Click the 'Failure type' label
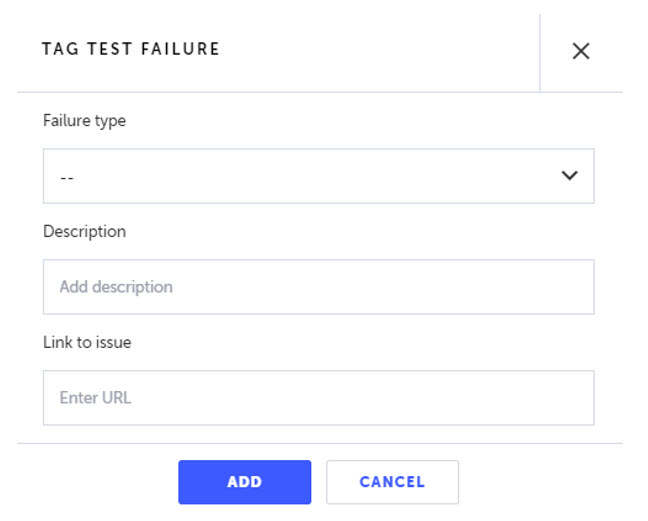This screenshot has height=521, width=648. click(x=84, y=121)
